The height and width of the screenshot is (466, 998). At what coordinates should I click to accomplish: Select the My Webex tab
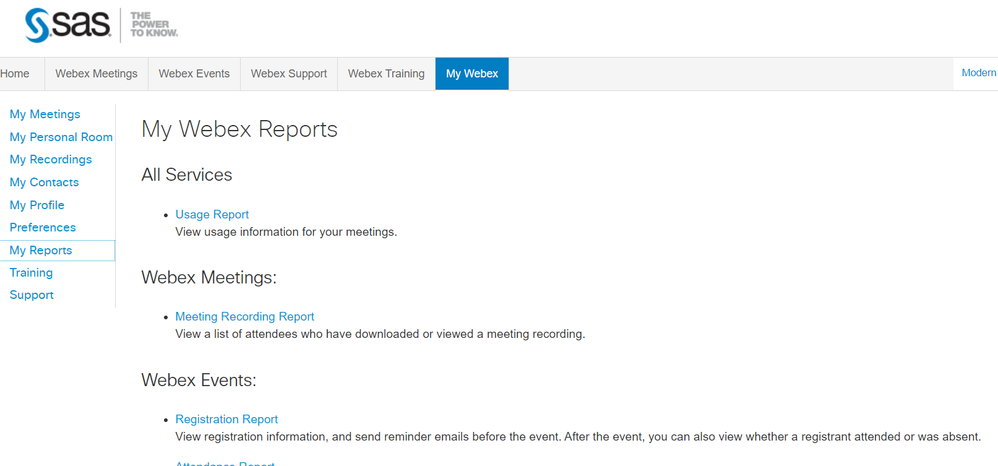click(x=472, y=74)
